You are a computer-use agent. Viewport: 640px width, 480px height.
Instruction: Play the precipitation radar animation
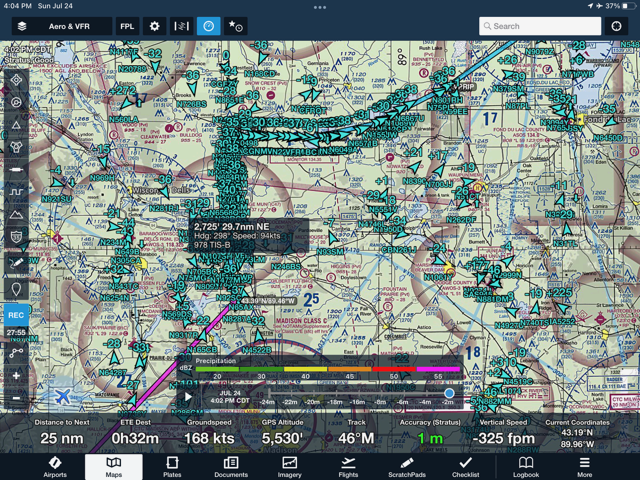point(188,397)
